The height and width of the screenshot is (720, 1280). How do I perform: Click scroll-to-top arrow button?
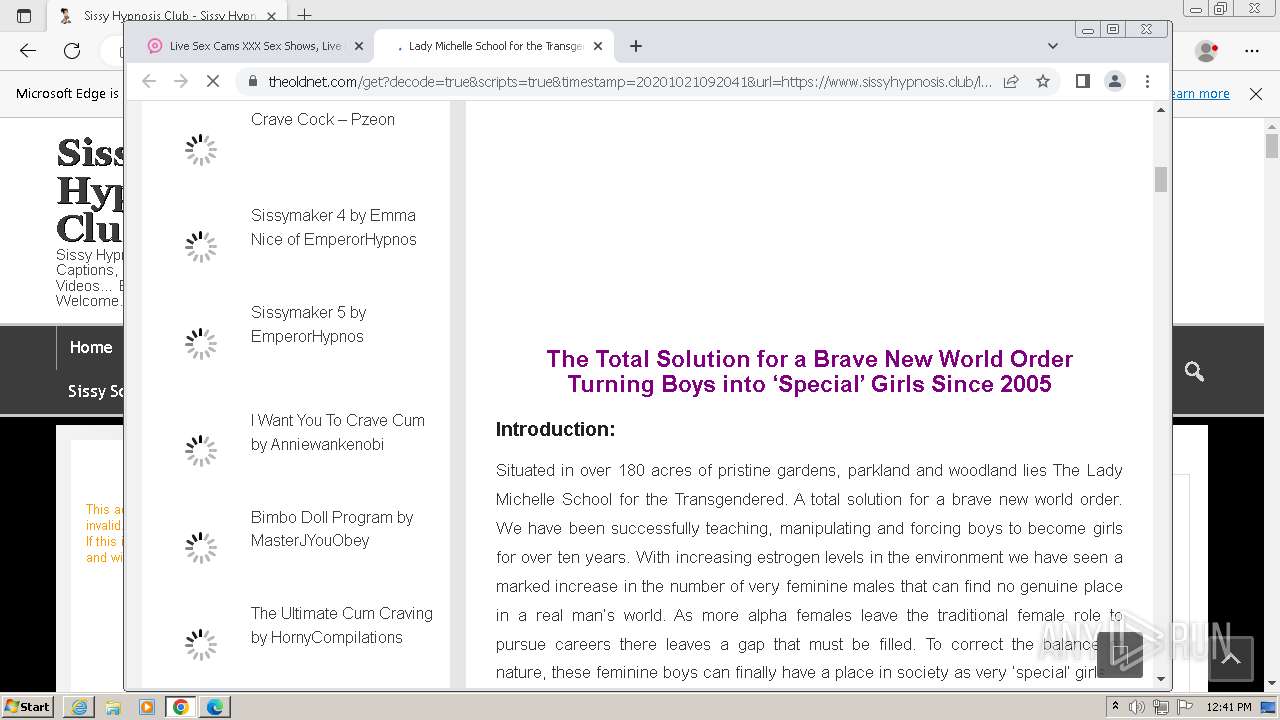pos(1231,658)
